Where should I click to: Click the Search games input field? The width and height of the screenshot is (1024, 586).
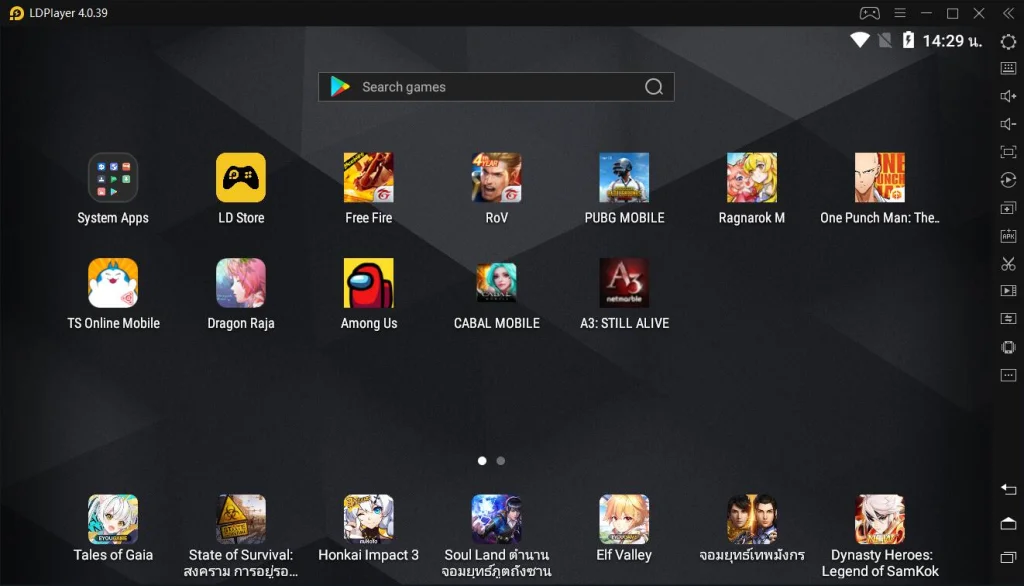[496, 87]
